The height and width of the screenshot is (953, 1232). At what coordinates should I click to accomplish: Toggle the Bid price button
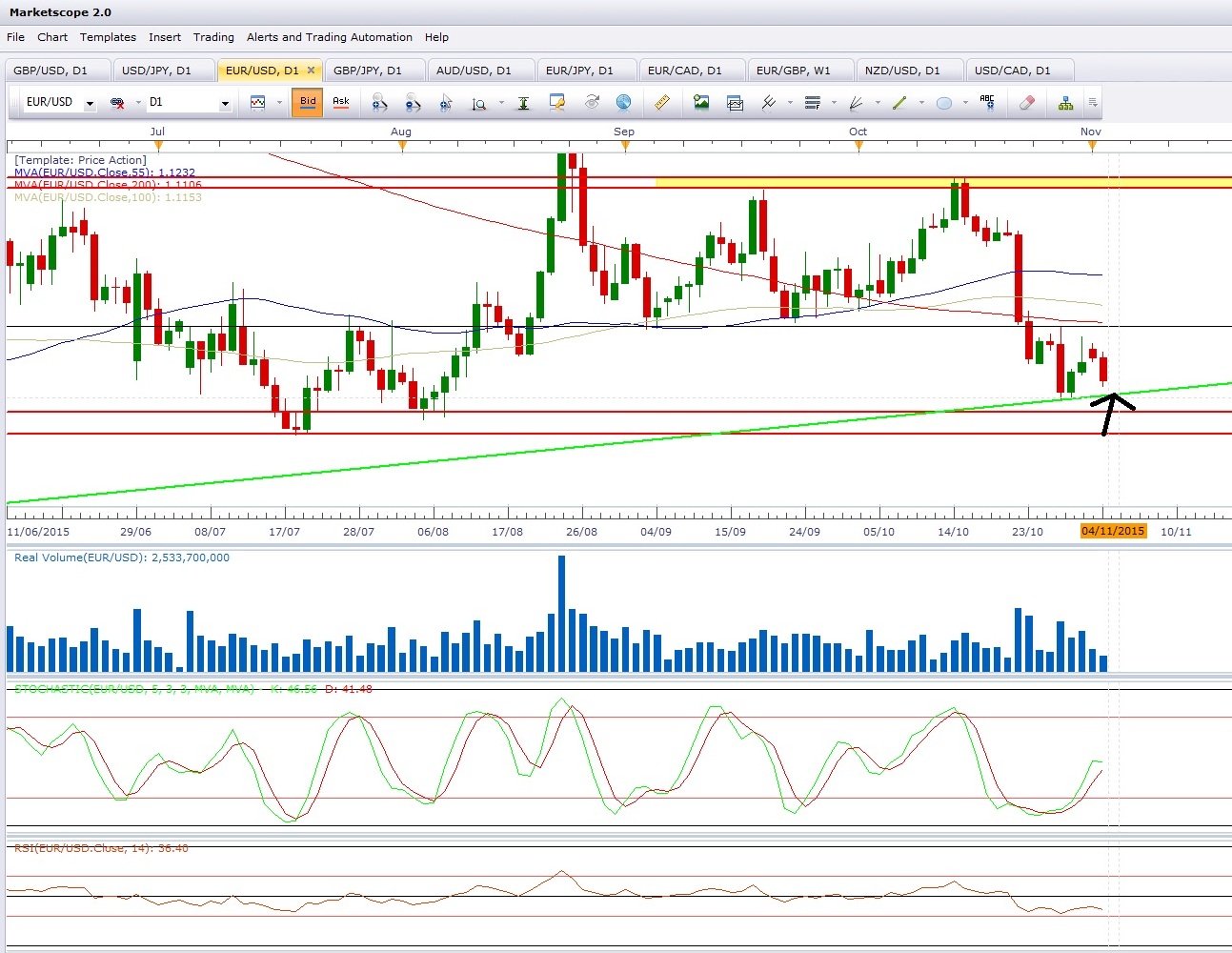pyautogui.click(x=308, y=102)
